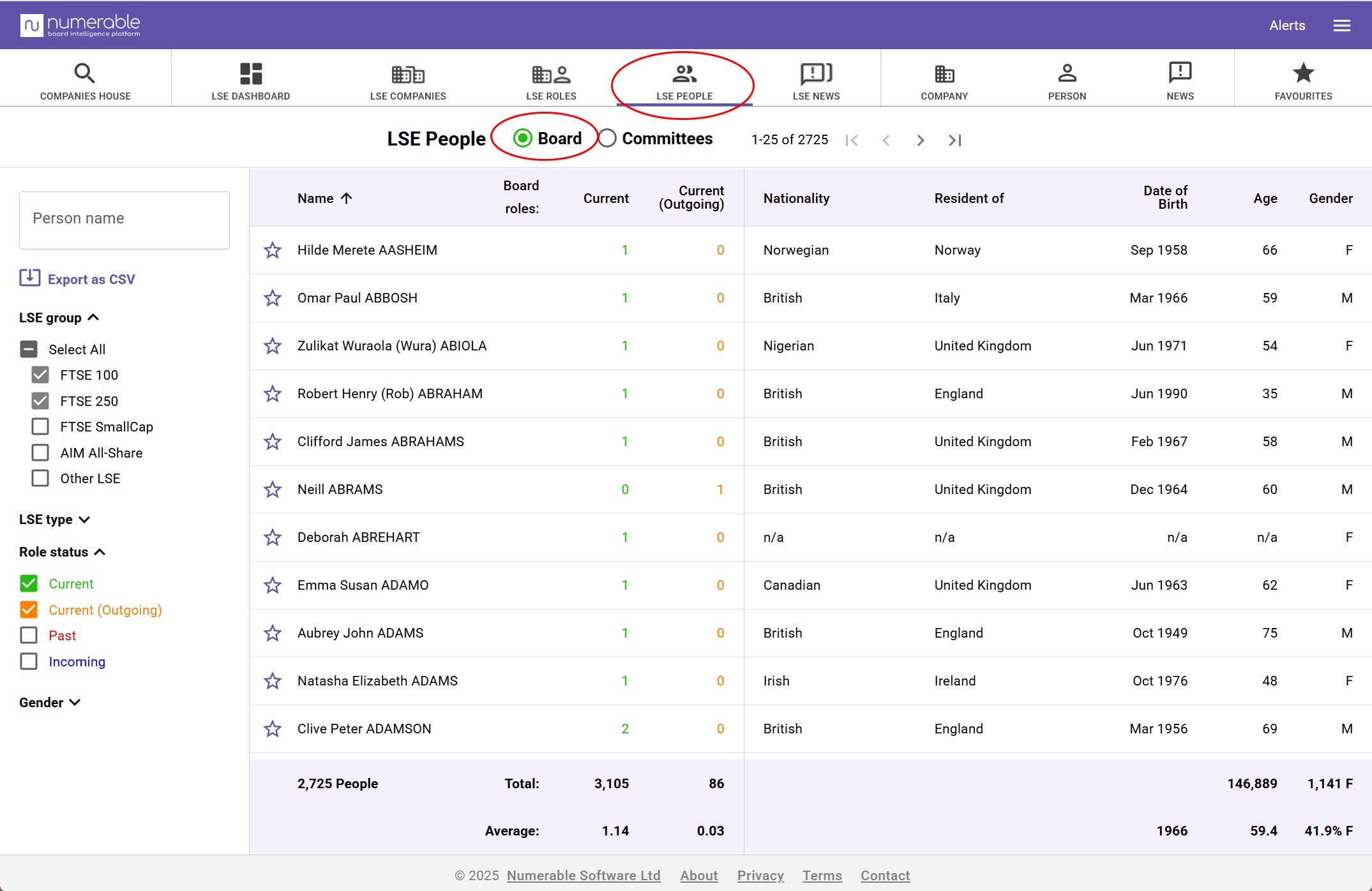Open the hamburger menu icon

[1341, 26]
